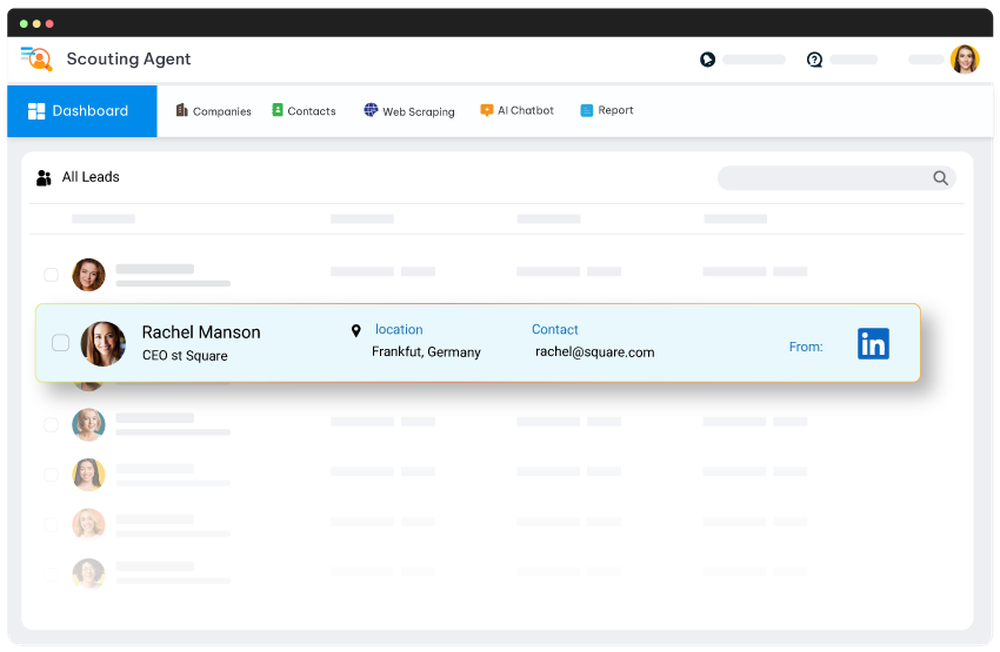Image resolution: width=1000 pixels, height=652 pixels.
Task: Click the location pin icon
Action: (x=356, y=330)
